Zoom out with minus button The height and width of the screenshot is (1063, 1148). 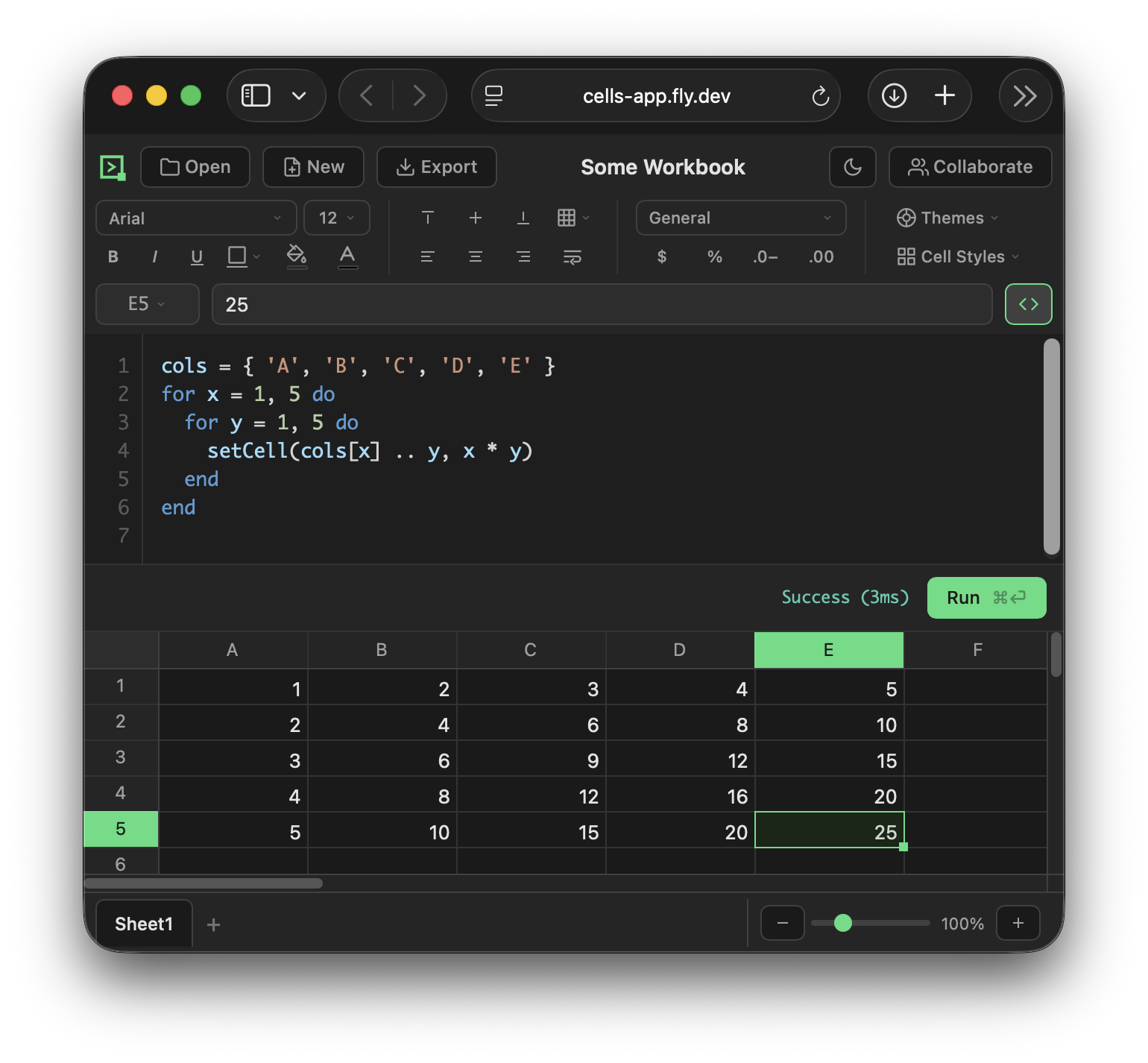click(x=783, y=923)
